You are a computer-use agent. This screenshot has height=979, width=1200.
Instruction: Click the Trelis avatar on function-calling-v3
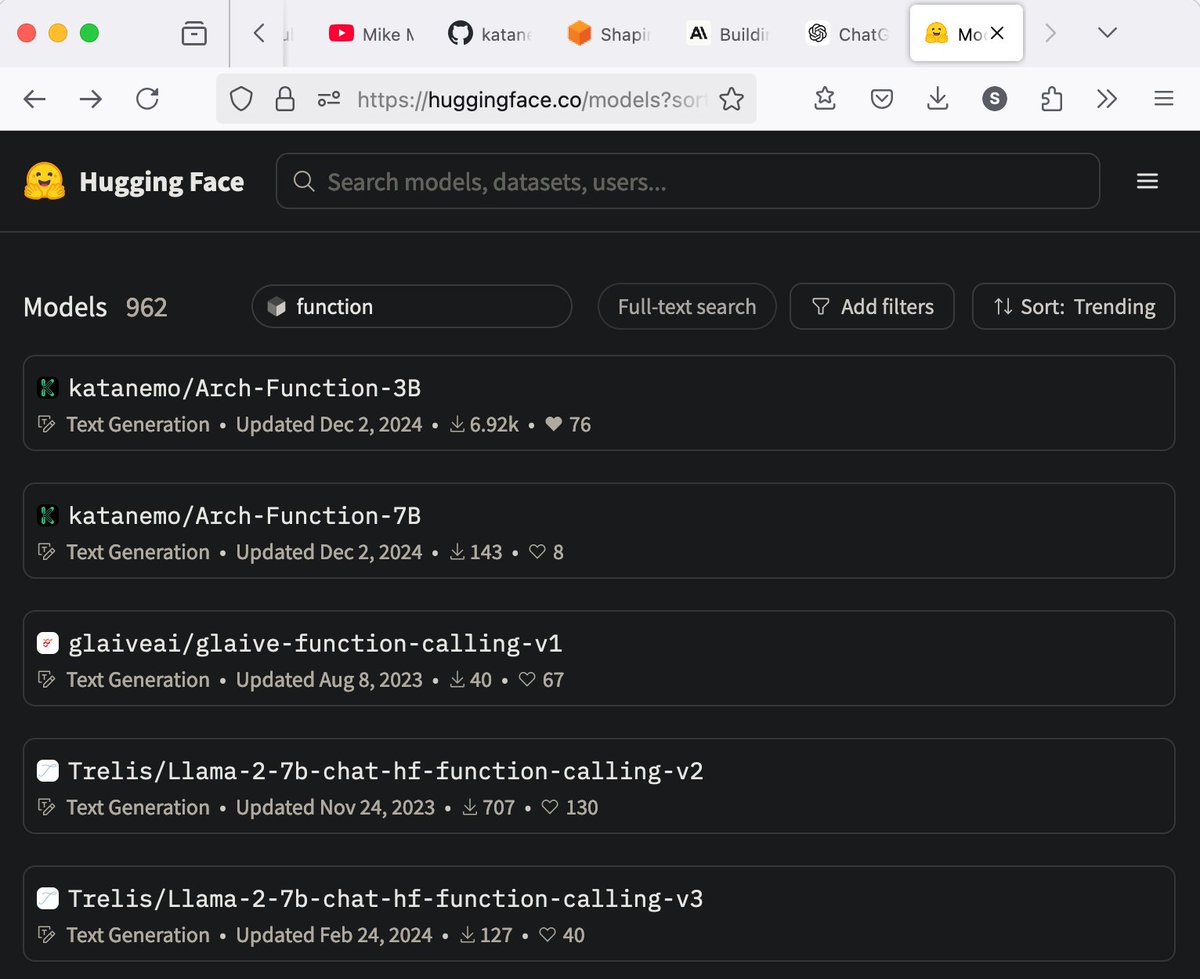(48, 898)
